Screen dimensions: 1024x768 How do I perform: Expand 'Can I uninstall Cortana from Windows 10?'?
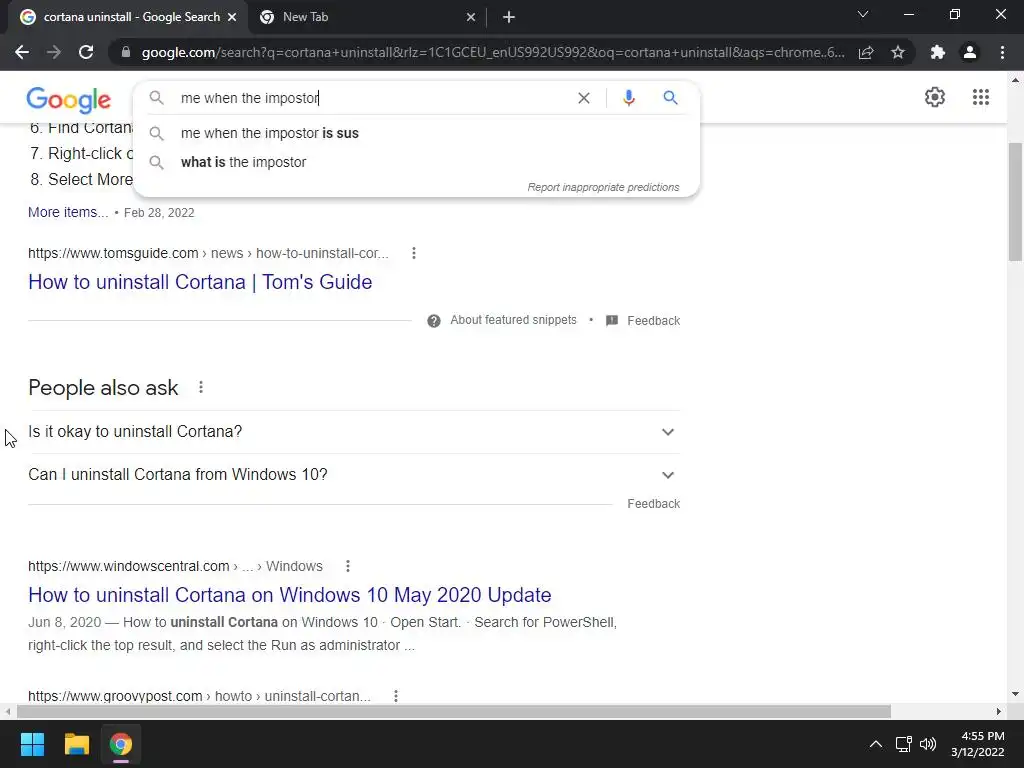click(354, 475)
